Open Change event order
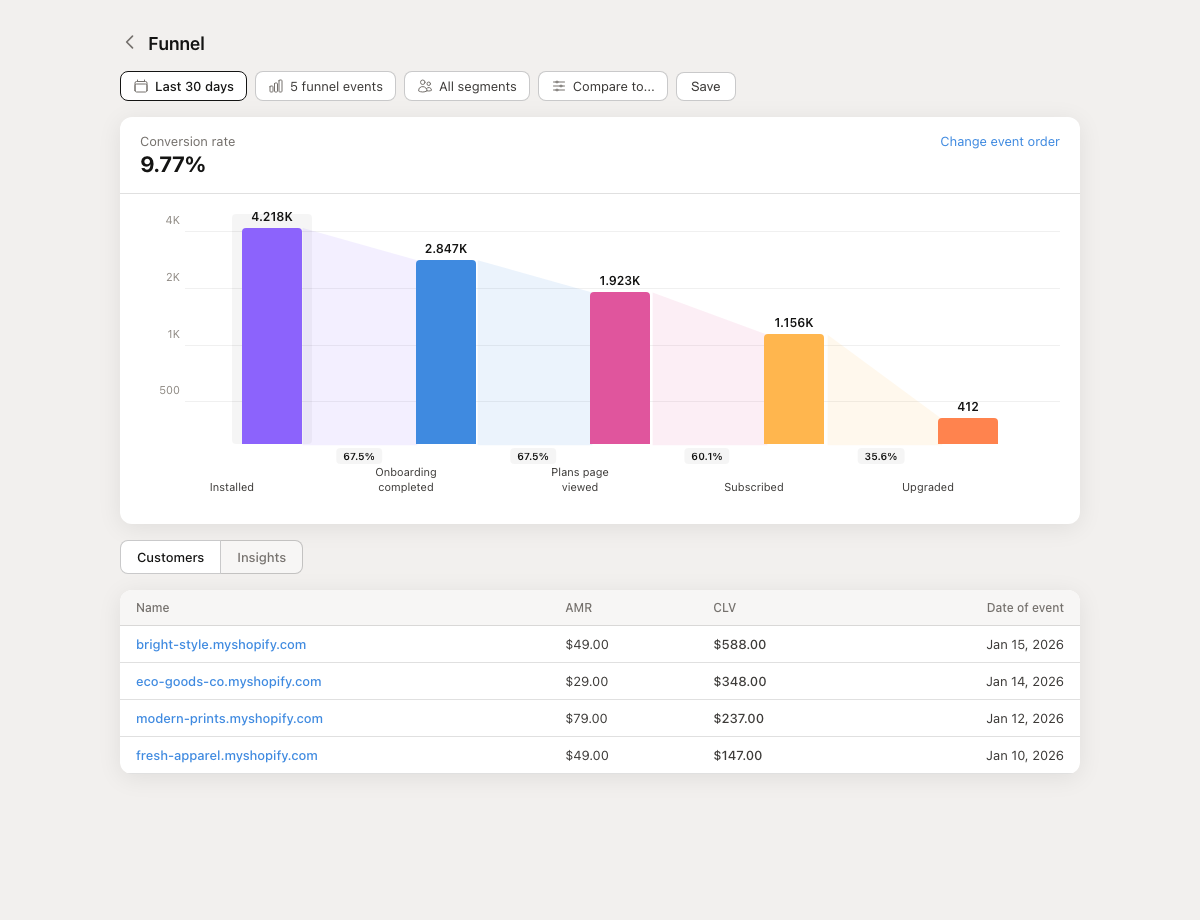1200x920 pixels. [1000, 141]
